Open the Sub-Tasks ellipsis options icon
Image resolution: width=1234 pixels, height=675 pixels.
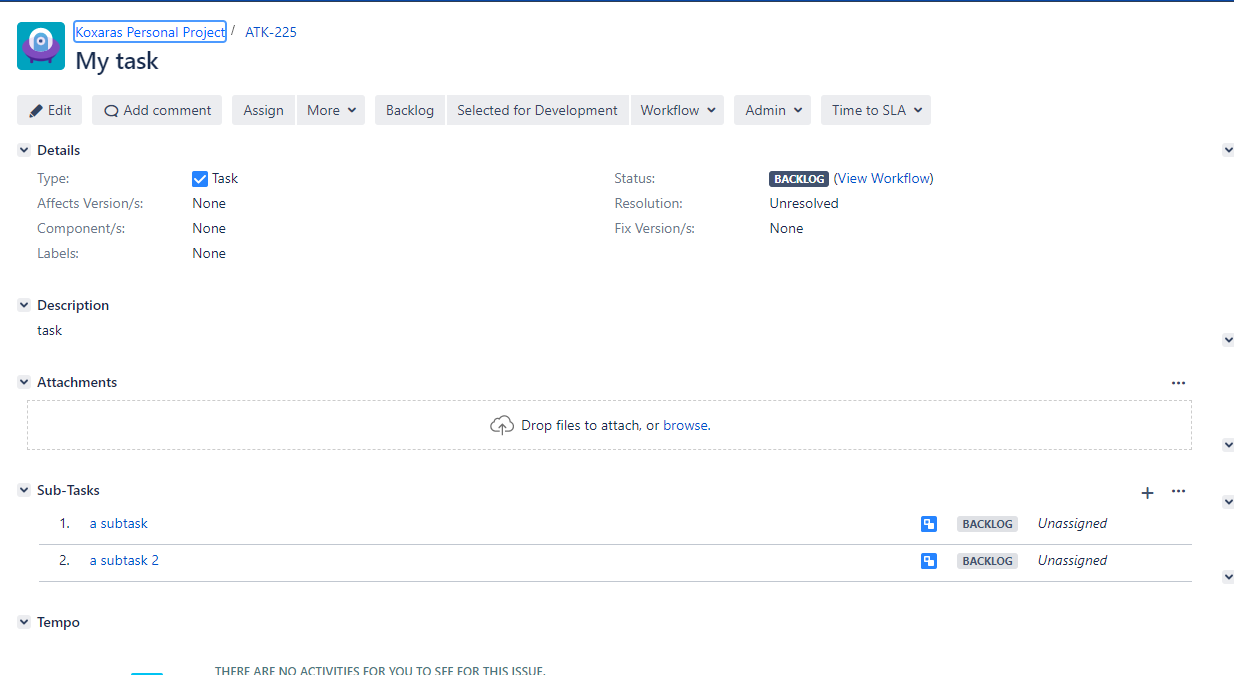point(1178,490)
